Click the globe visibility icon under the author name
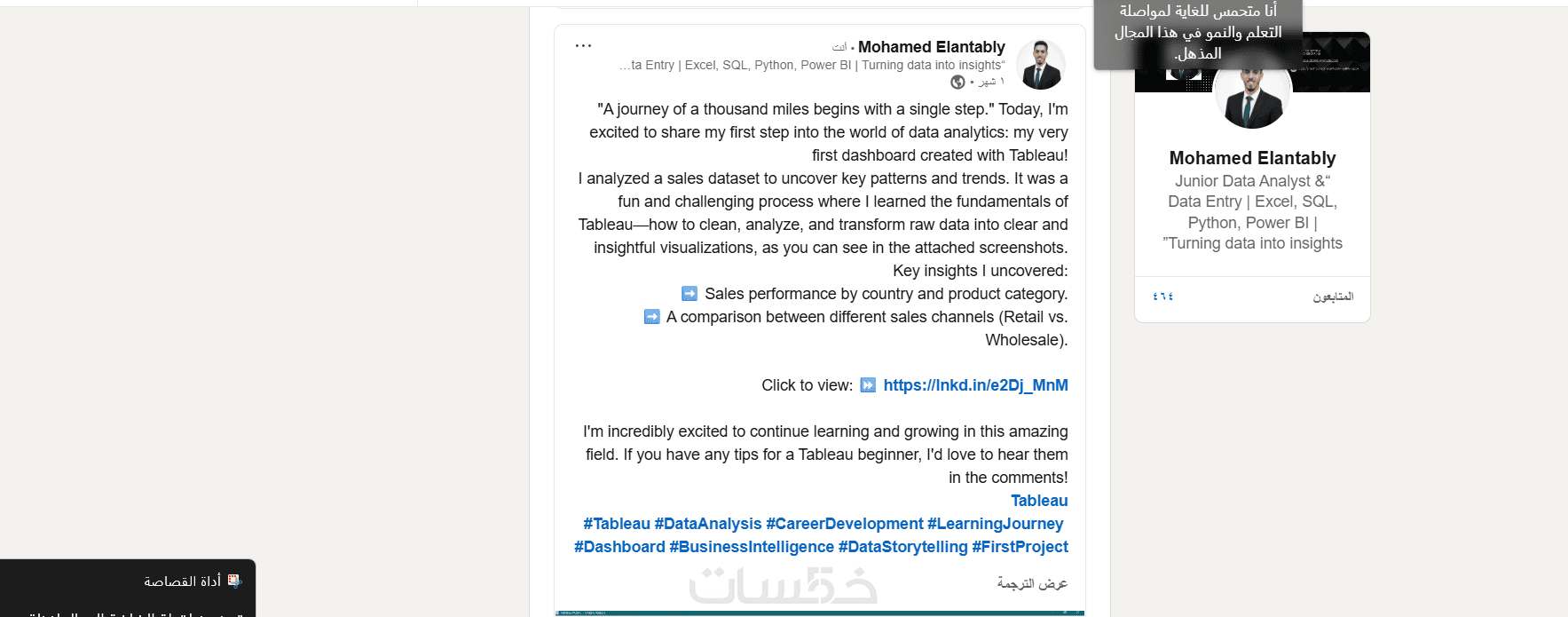 tap(957, 82)
